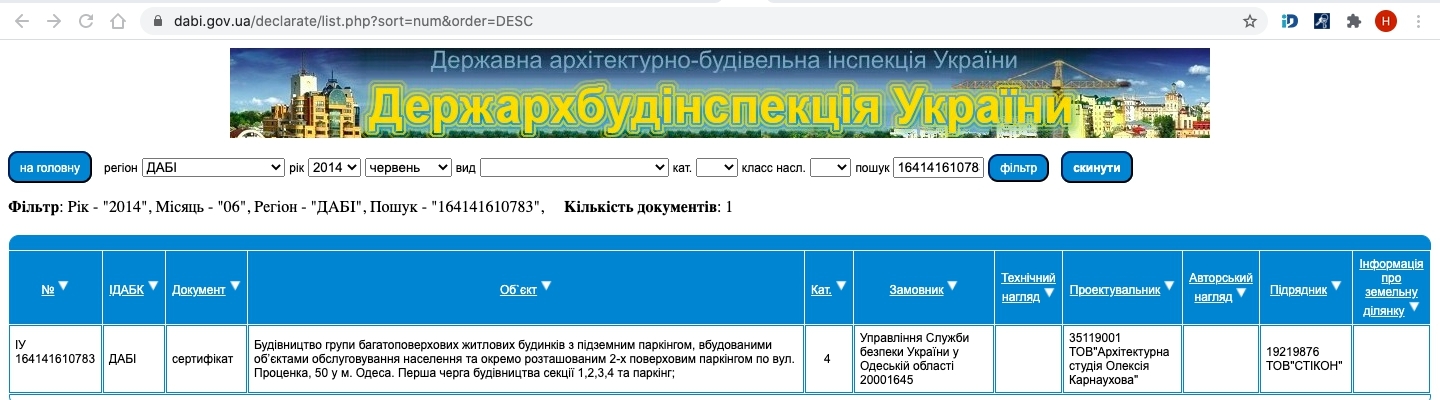Open the year dropdown 2014
The image size is (1440, 400).
click(x=334, y=168)
